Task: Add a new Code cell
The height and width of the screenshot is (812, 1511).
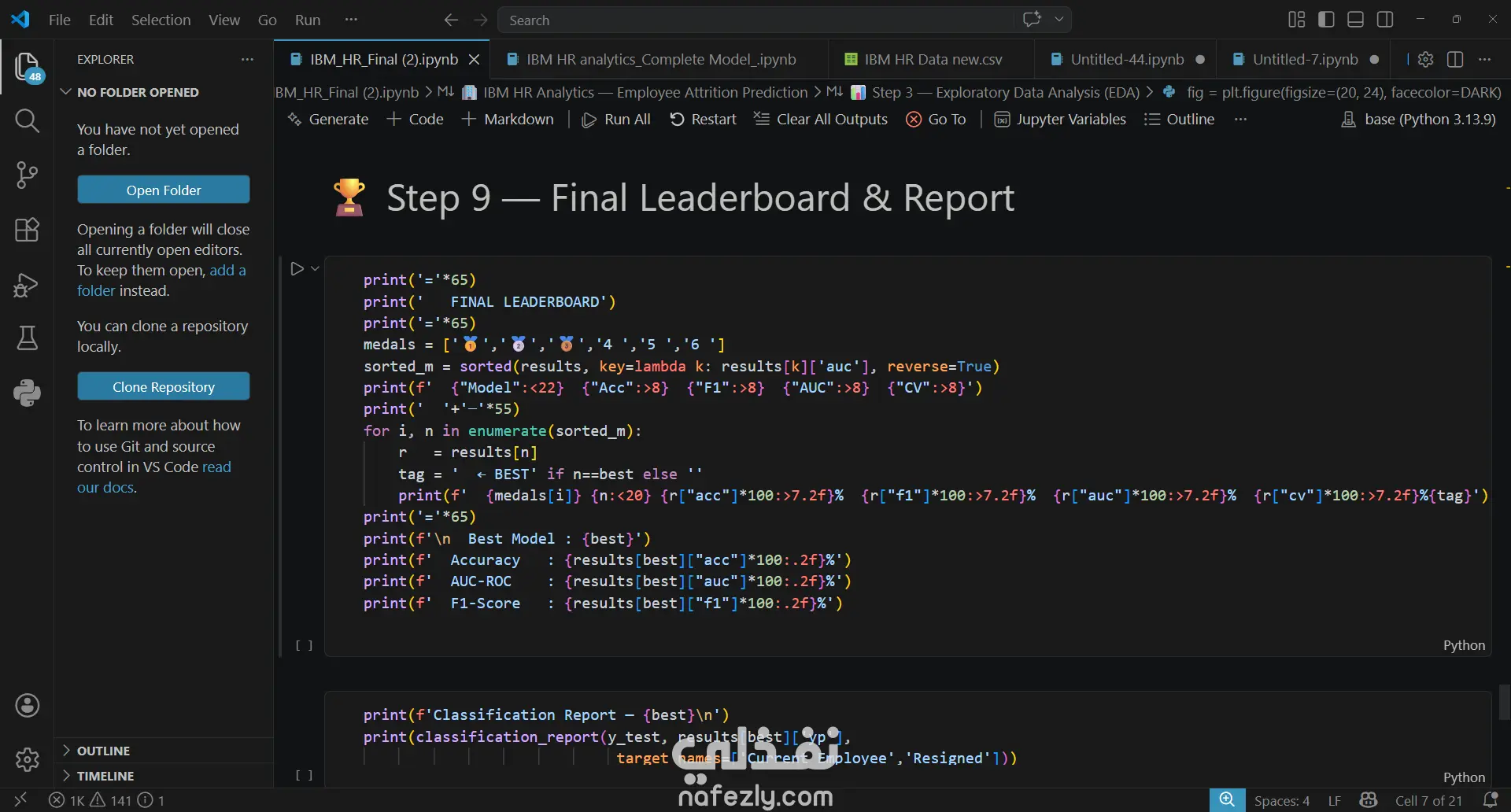Action: [x=416, y=120]
